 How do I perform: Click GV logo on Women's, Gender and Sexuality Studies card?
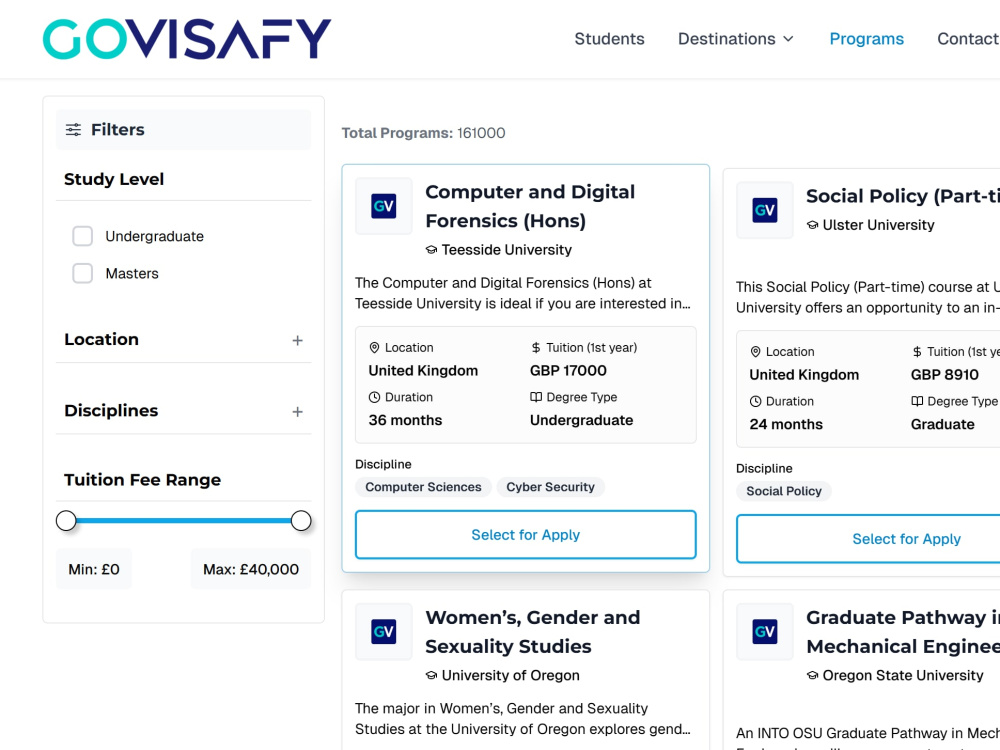point(383,631)
